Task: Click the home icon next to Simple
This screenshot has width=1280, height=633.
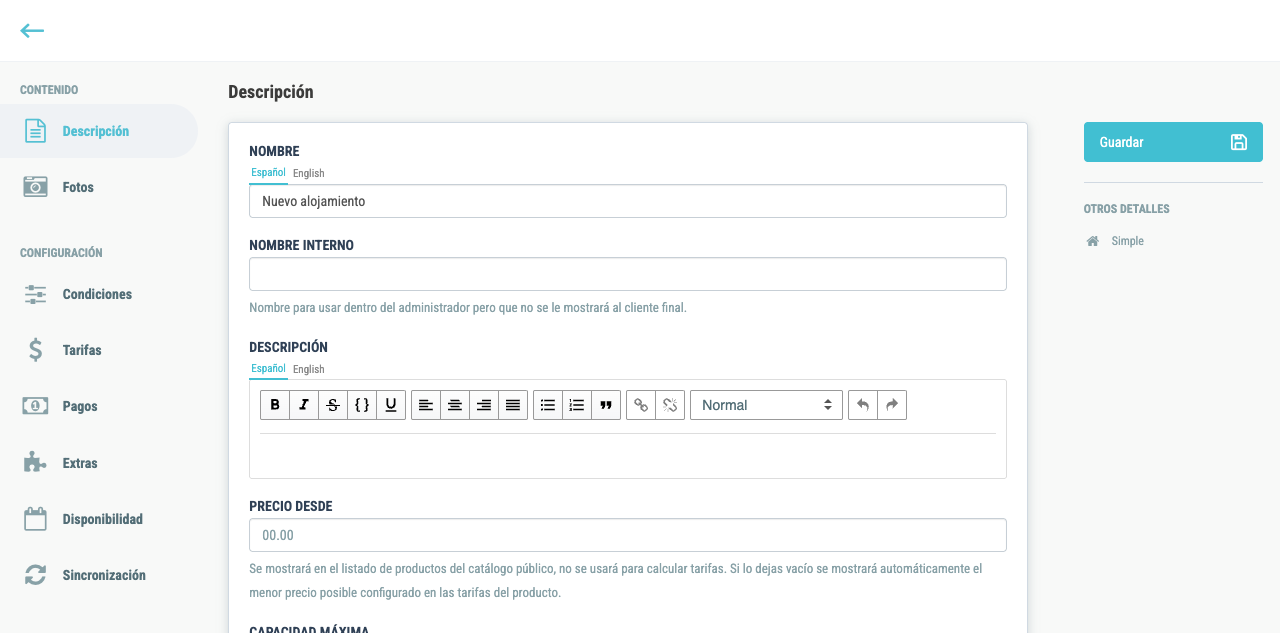Action: click(1093, 241)
